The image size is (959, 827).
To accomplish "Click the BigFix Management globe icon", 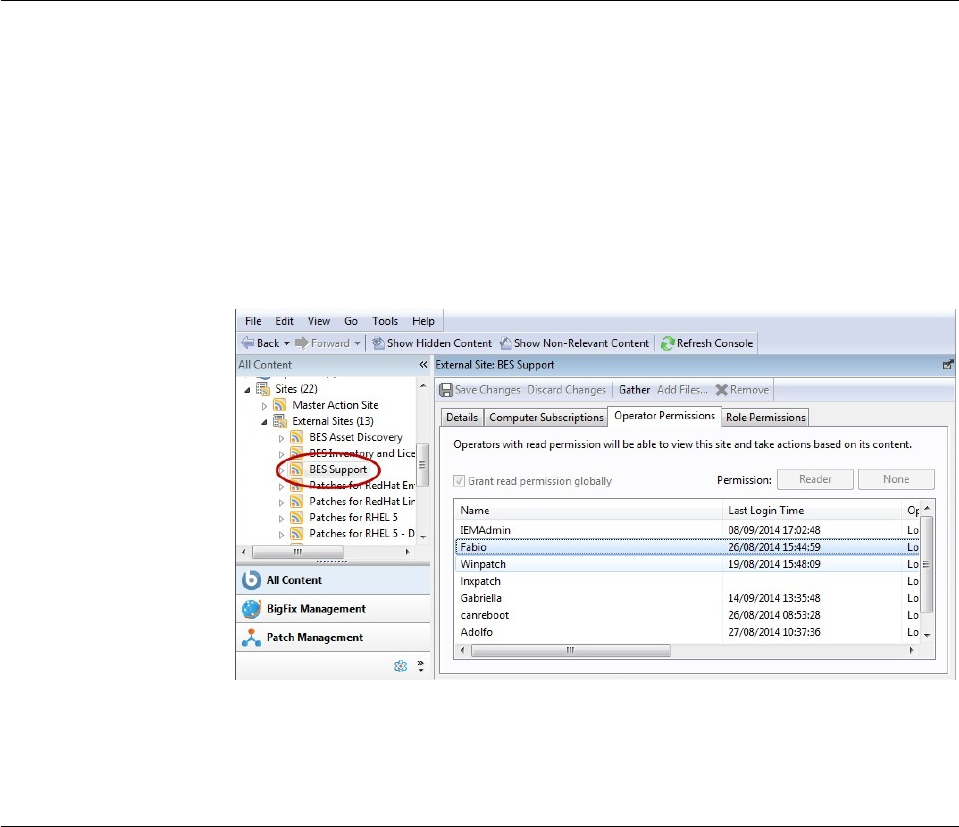I will pyautogui.click(x=251, y=609).
